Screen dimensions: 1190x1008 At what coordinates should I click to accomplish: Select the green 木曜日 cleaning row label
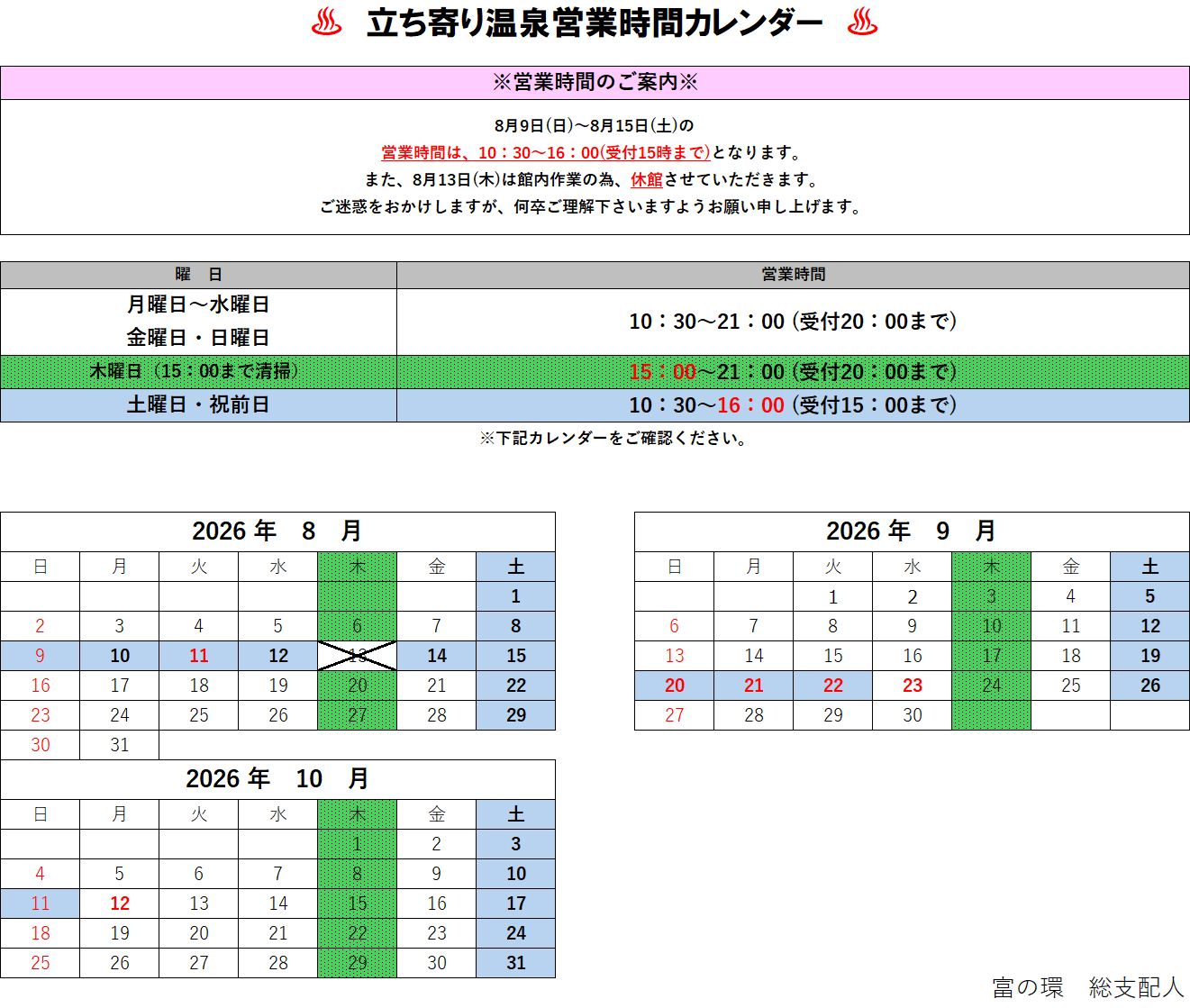[x=198, y=371]
